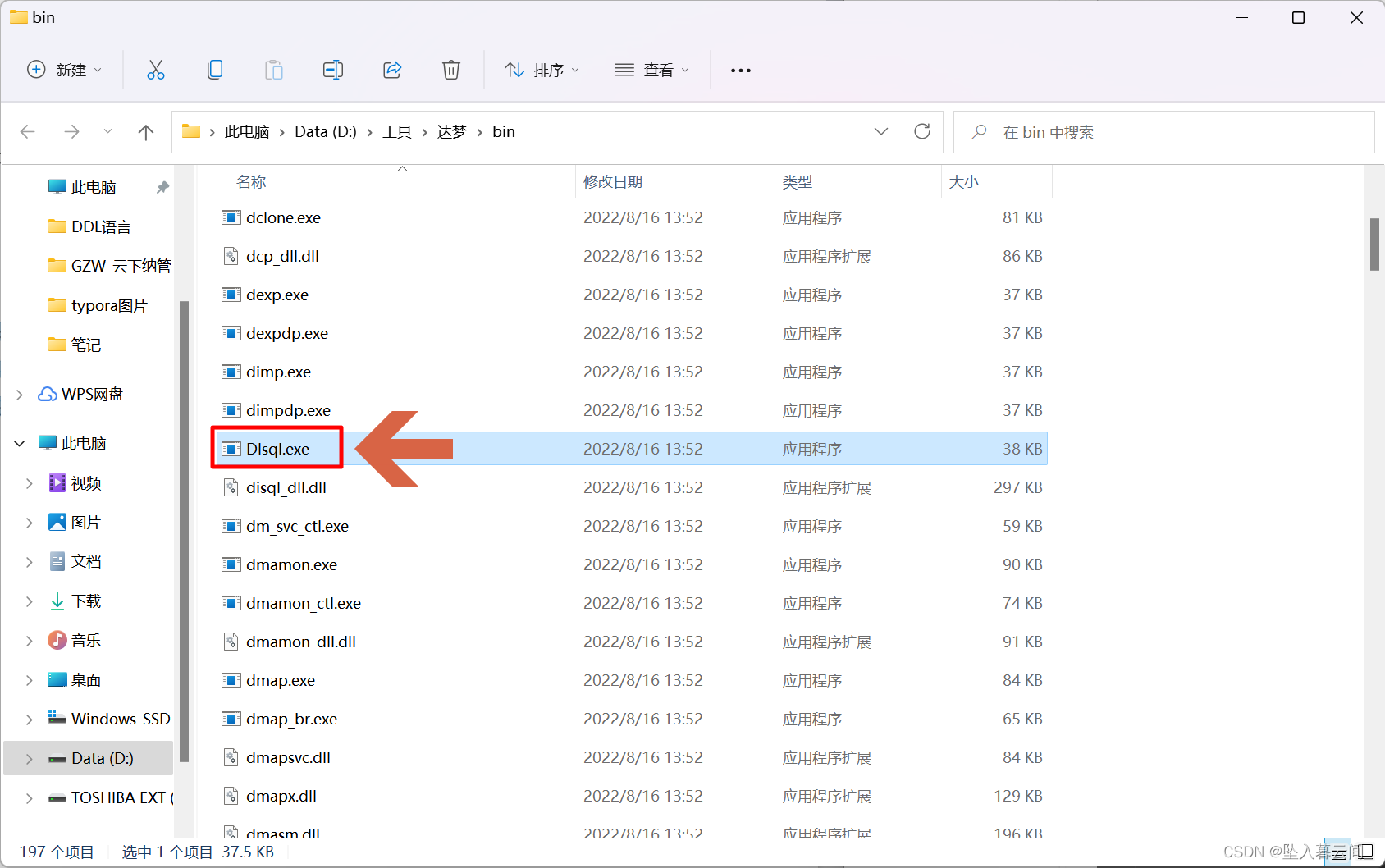Click 此电脑 in the address breadcrumb
1385x868 pixels.
(x=247, y=131)
